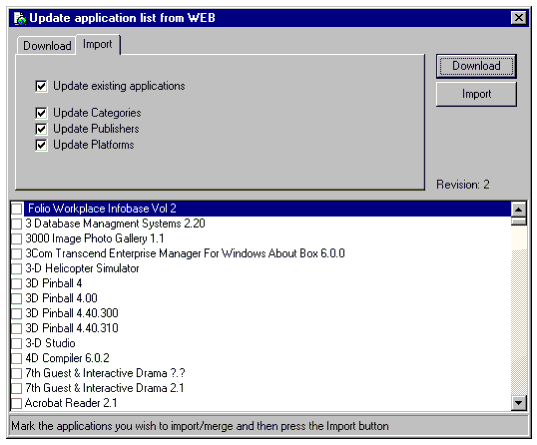Disable Update Publishers option
Viewport: 537px width, 445px height.
coord(41,129)
